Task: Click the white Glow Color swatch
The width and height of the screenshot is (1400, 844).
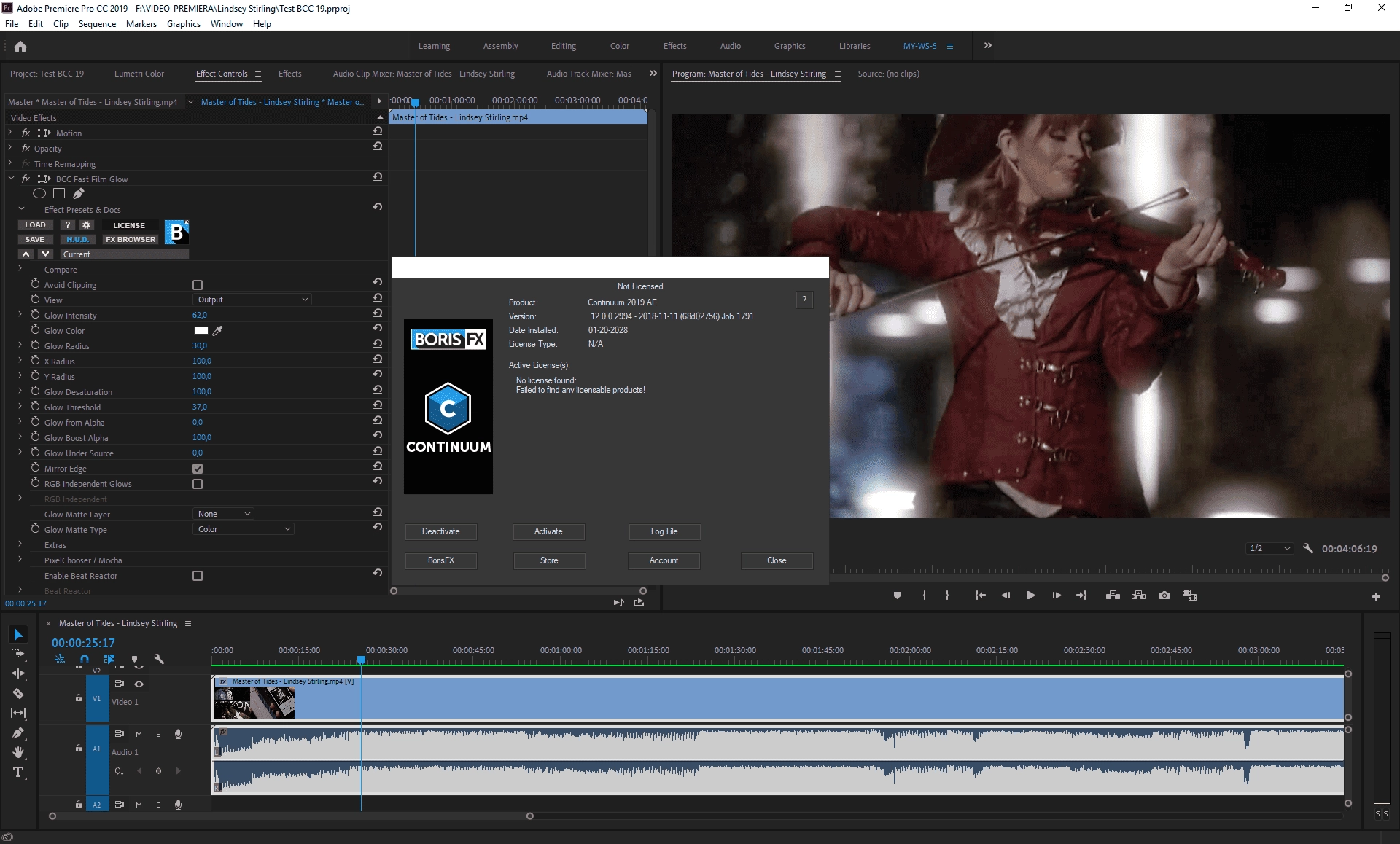Action: coord(201,330)
